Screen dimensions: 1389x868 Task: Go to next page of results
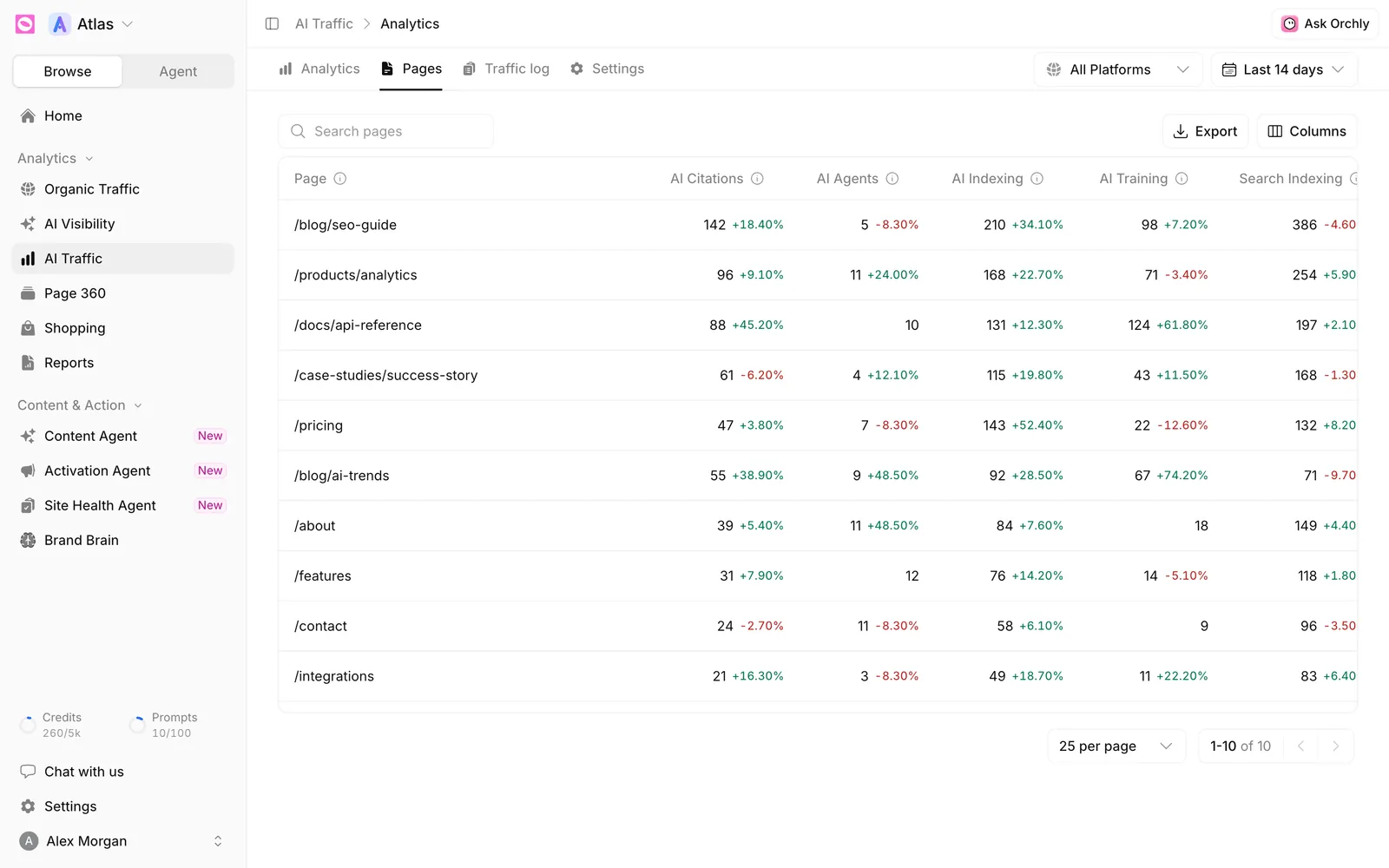[1336, 746]
